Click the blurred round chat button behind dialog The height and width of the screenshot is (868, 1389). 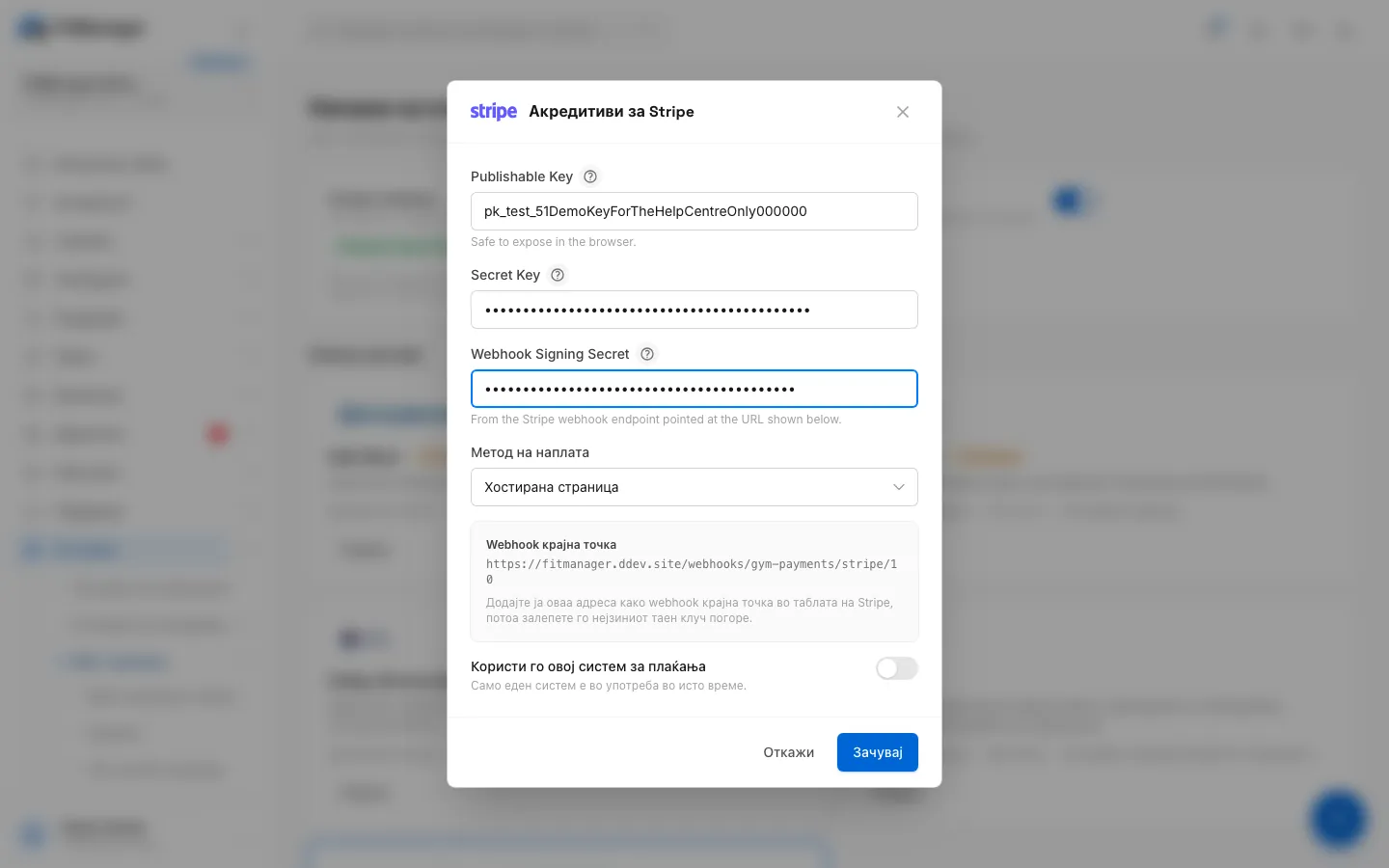pyautogui.click(x=1339, y=820)
